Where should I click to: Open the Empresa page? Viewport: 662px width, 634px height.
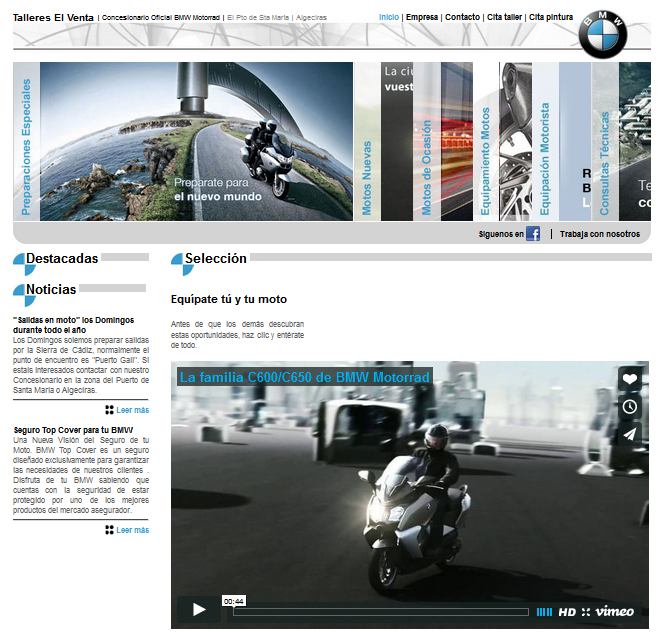pos(422,17)
